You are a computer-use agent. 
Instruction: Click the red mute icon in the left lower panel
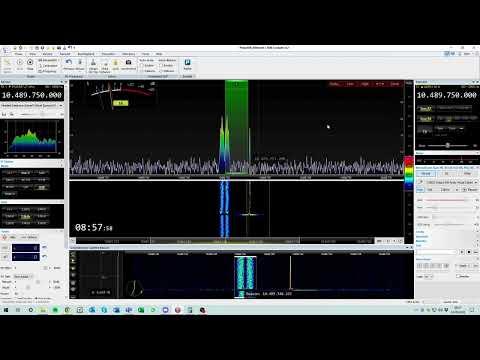coord(4,237)
